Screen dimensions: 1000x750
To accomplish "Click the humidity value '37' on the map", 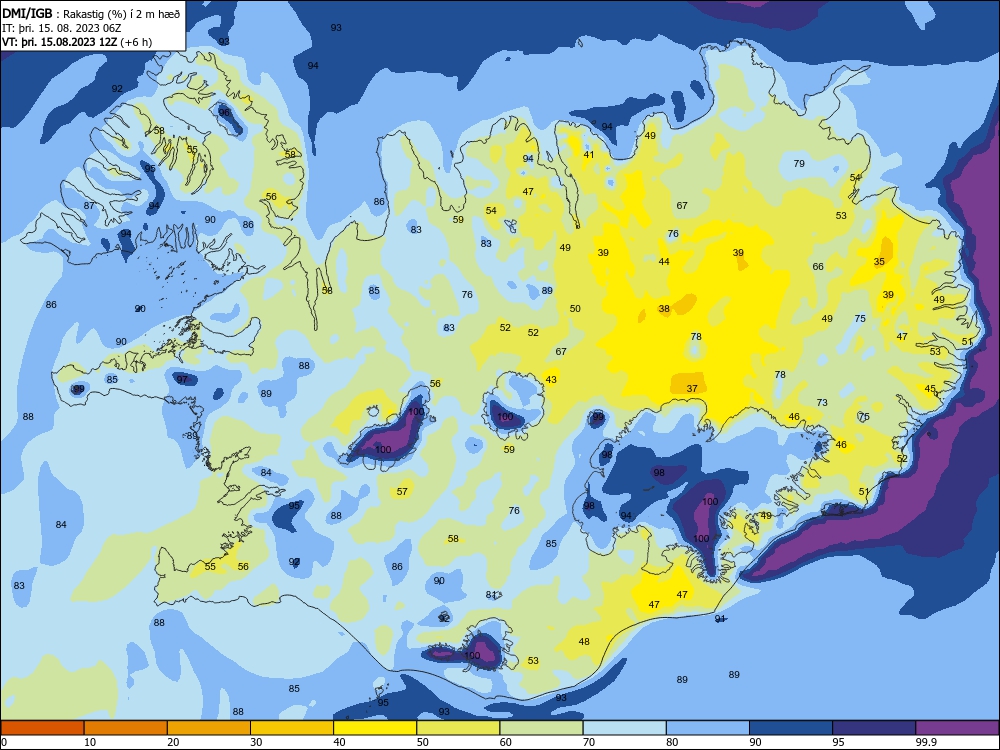I will coord(692,388).
